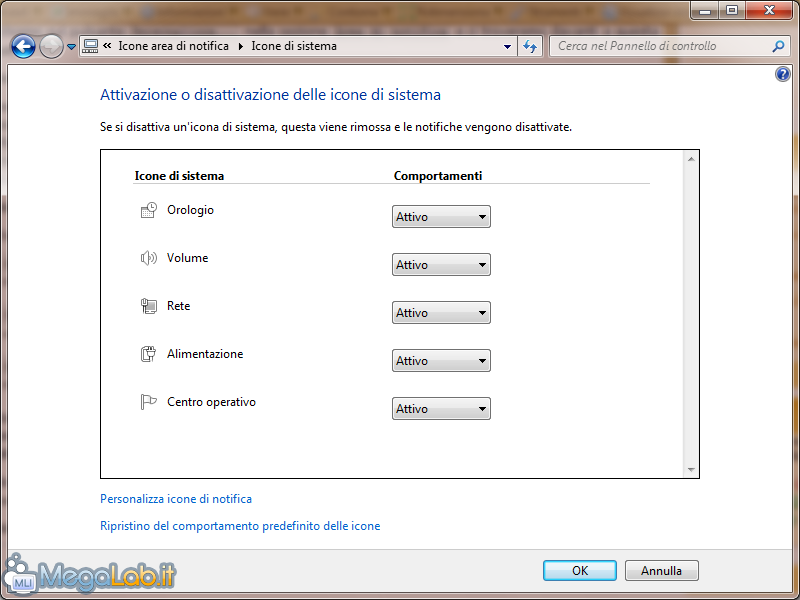Open help with the question mark icon
This screenshot has height=600, width=800.
[x=783, y=74]
